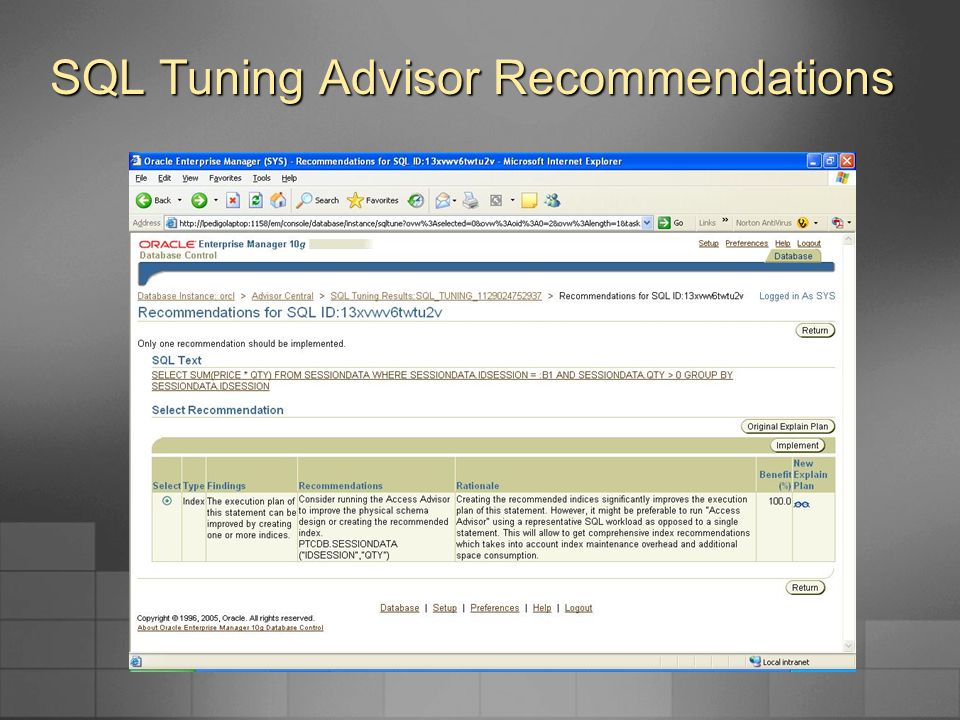Open the Forward button dropdown arrow
Viewport: 960px width, 720px height.
click(216, 200)
